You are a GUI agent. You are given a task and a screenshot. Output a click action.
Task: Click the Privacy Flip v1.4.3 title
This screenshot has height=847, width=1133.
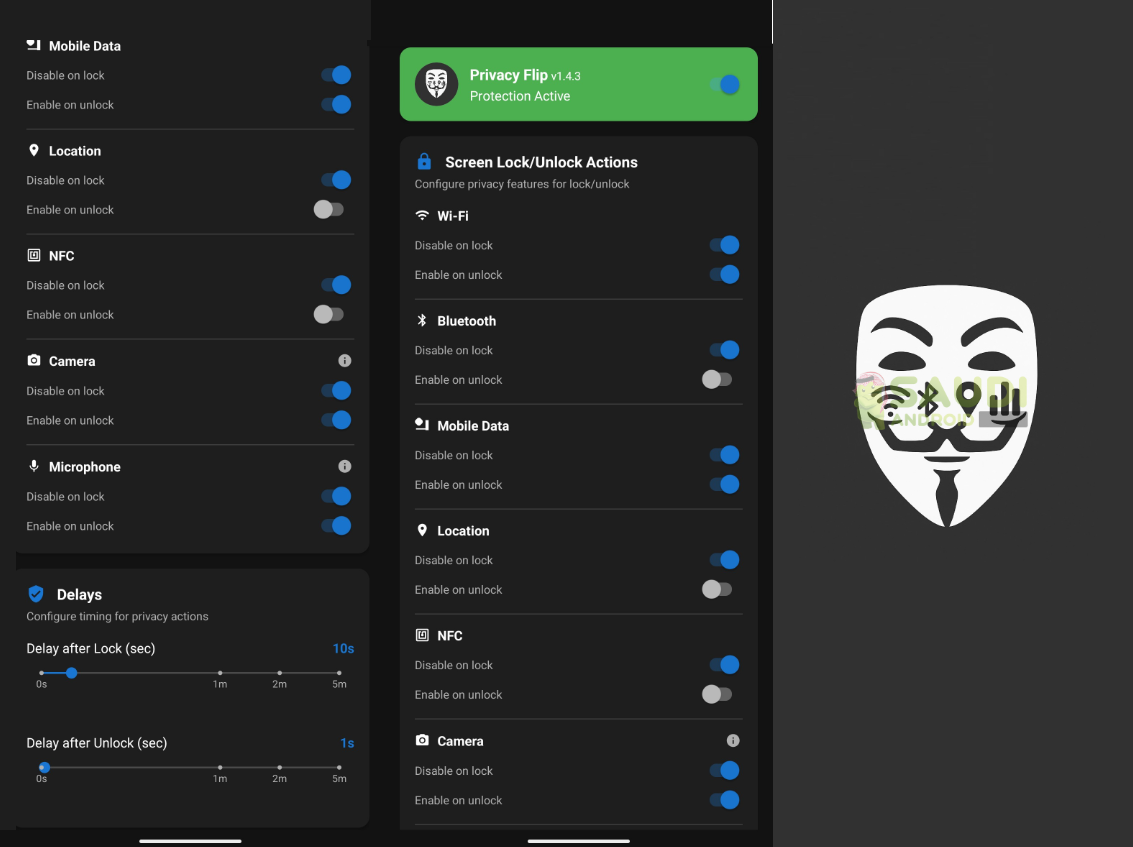525,75
